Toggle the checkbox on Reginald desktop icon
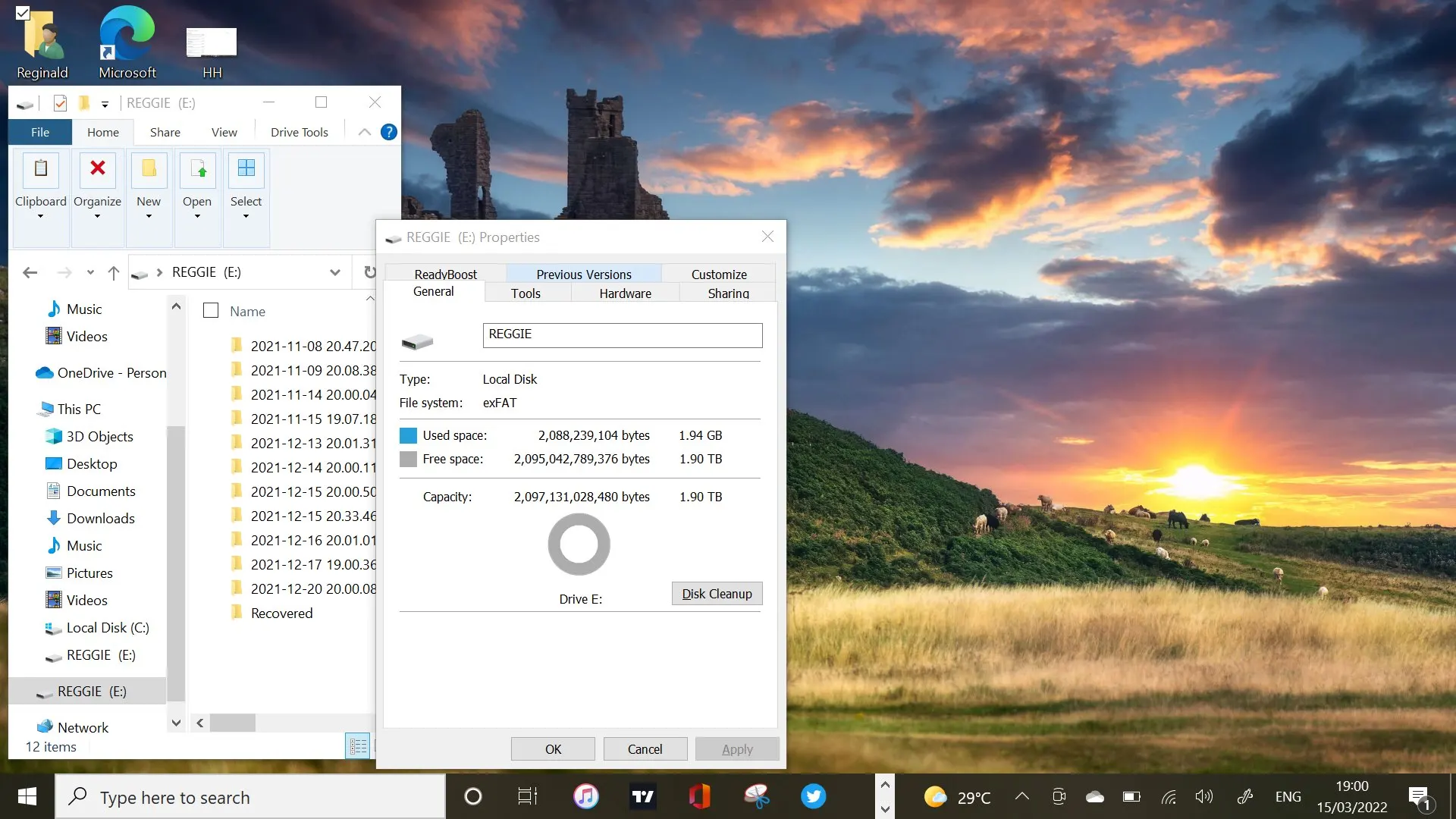This screenshot has width=1456, height=819. coord(23,13)
